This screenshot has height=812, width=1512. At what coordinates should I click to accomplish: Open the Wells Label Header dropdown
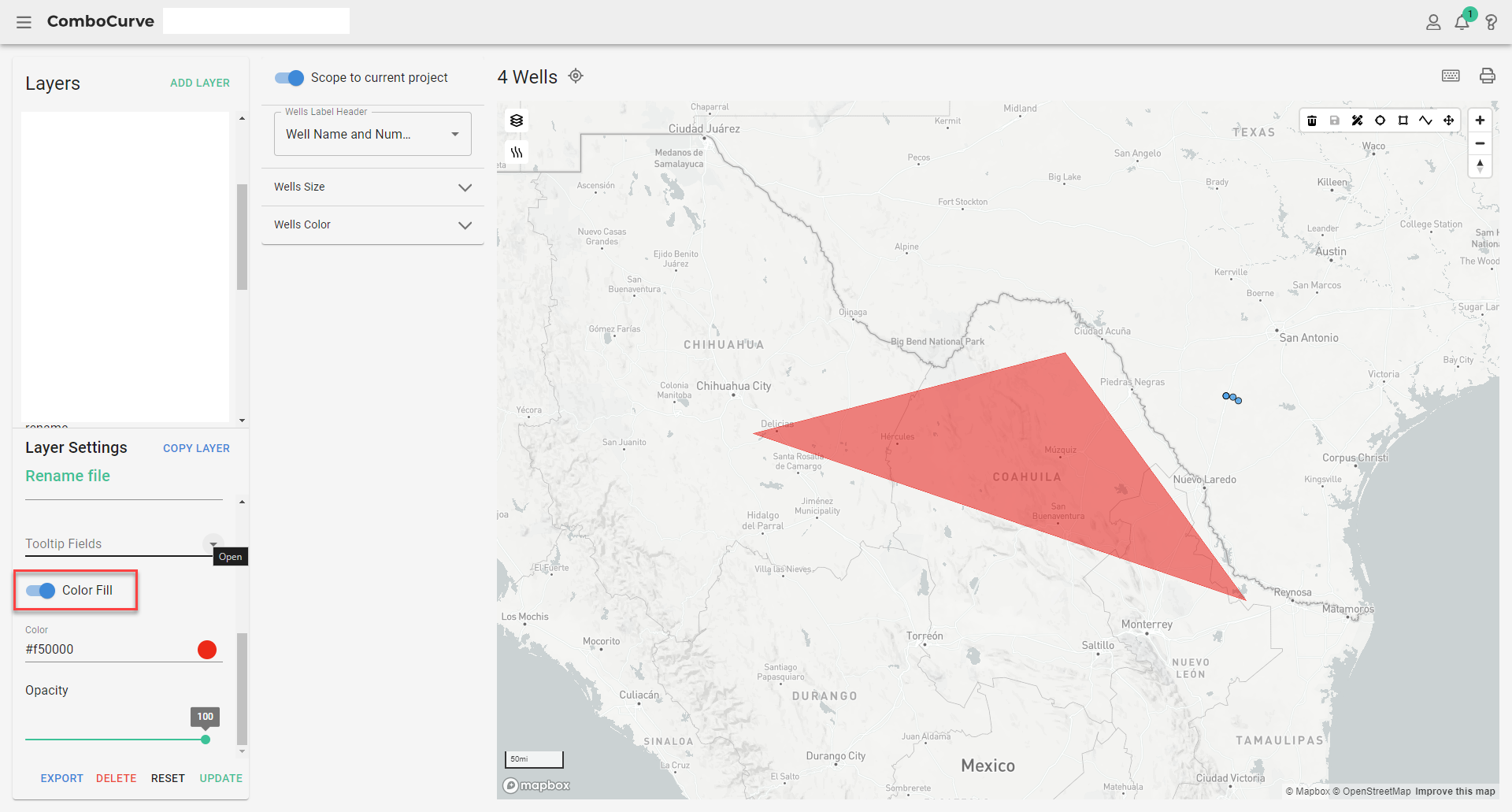[372, 134]
